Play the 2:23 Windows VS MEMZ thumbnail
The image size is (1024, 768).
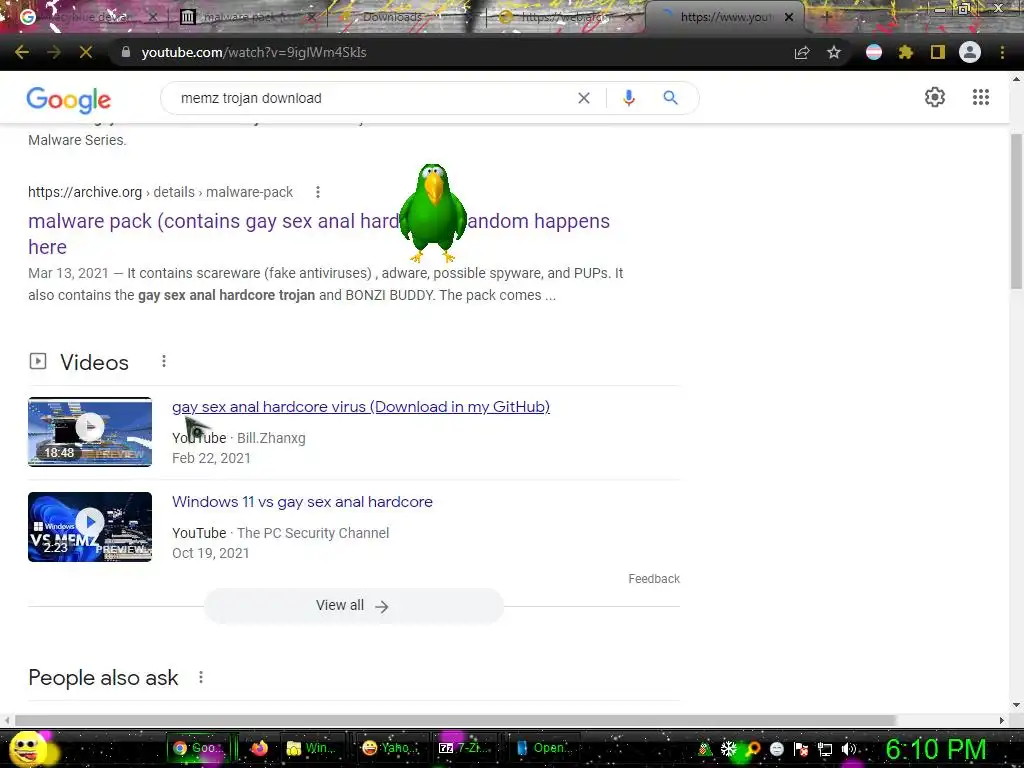[x=89, y=526]
